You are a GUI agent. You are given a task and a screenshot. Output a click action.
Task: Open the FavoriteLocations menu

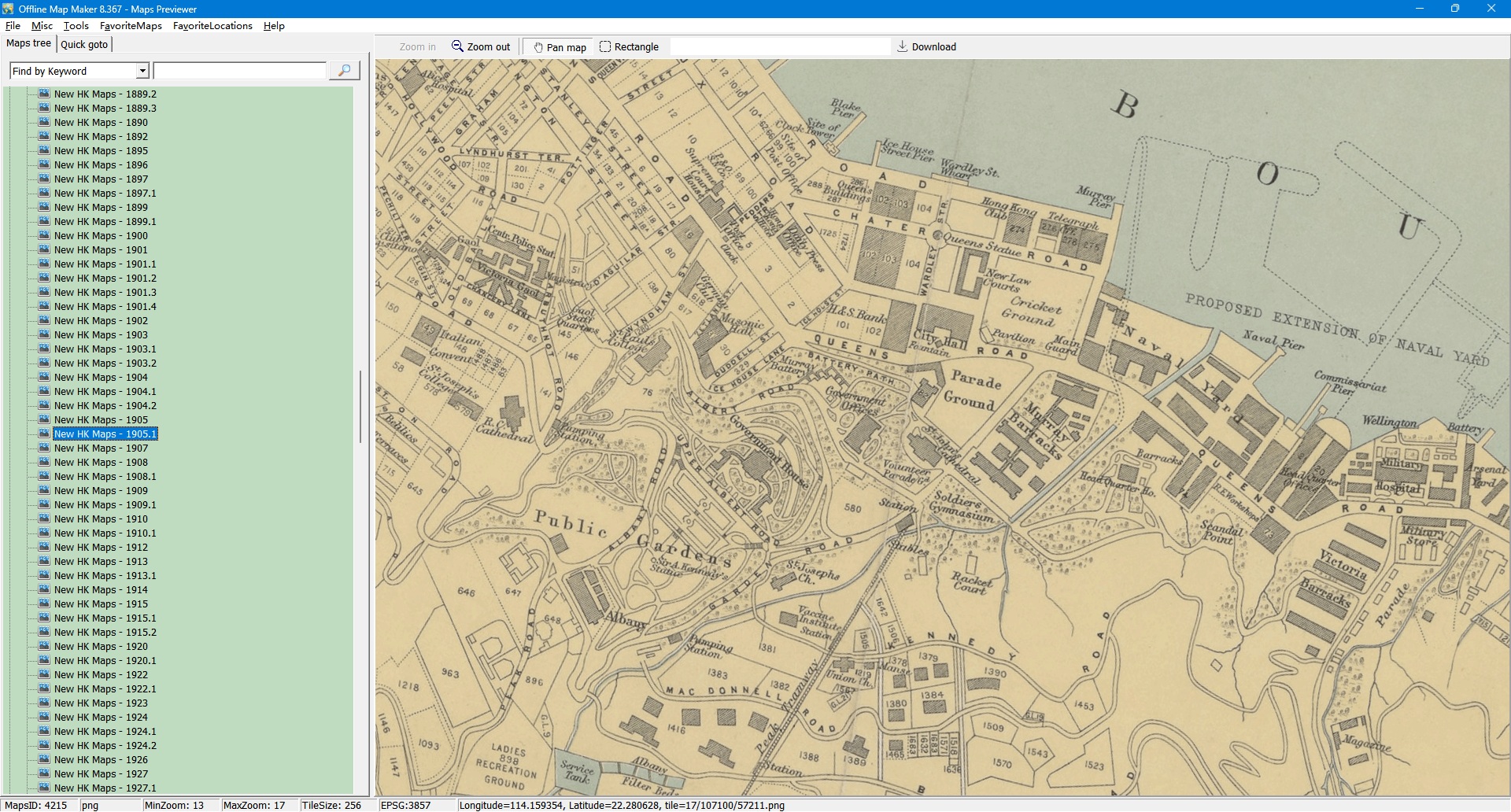pyautogui.click(x=212, y=26)
